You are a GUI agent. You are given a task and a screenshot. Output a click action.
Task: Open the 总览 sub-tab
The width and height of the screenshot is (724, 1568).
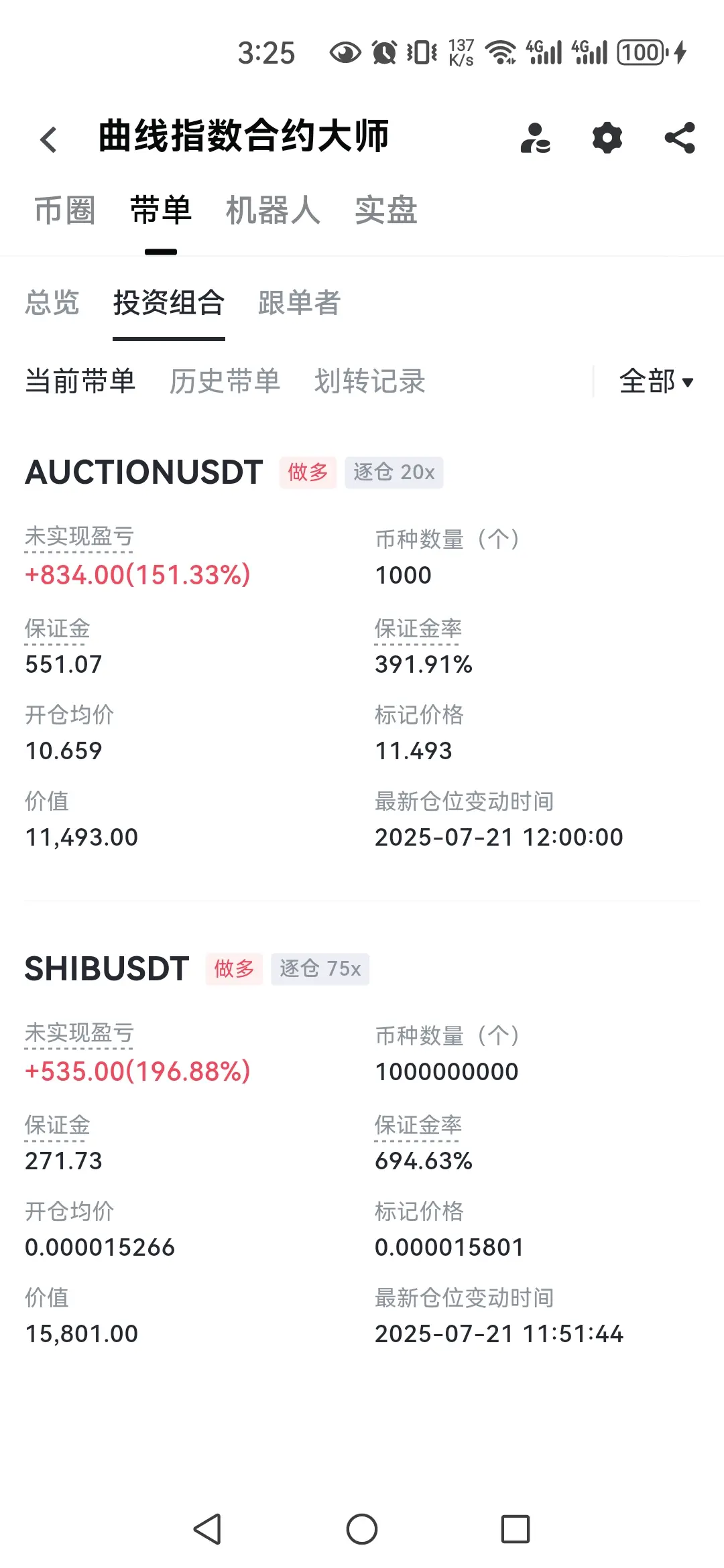tap(52, 302)
